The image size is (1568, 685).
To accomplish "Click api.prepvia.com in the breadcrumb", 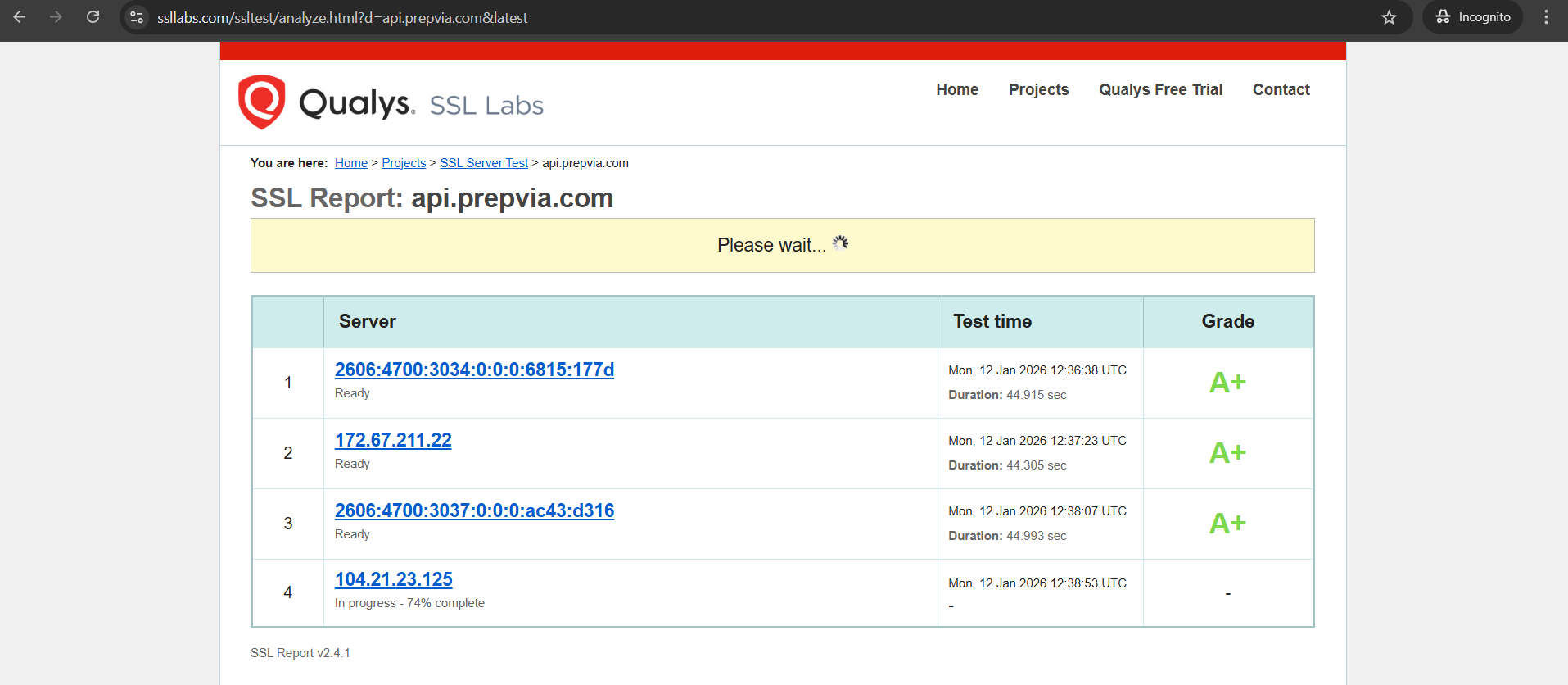I will [585, 163].
